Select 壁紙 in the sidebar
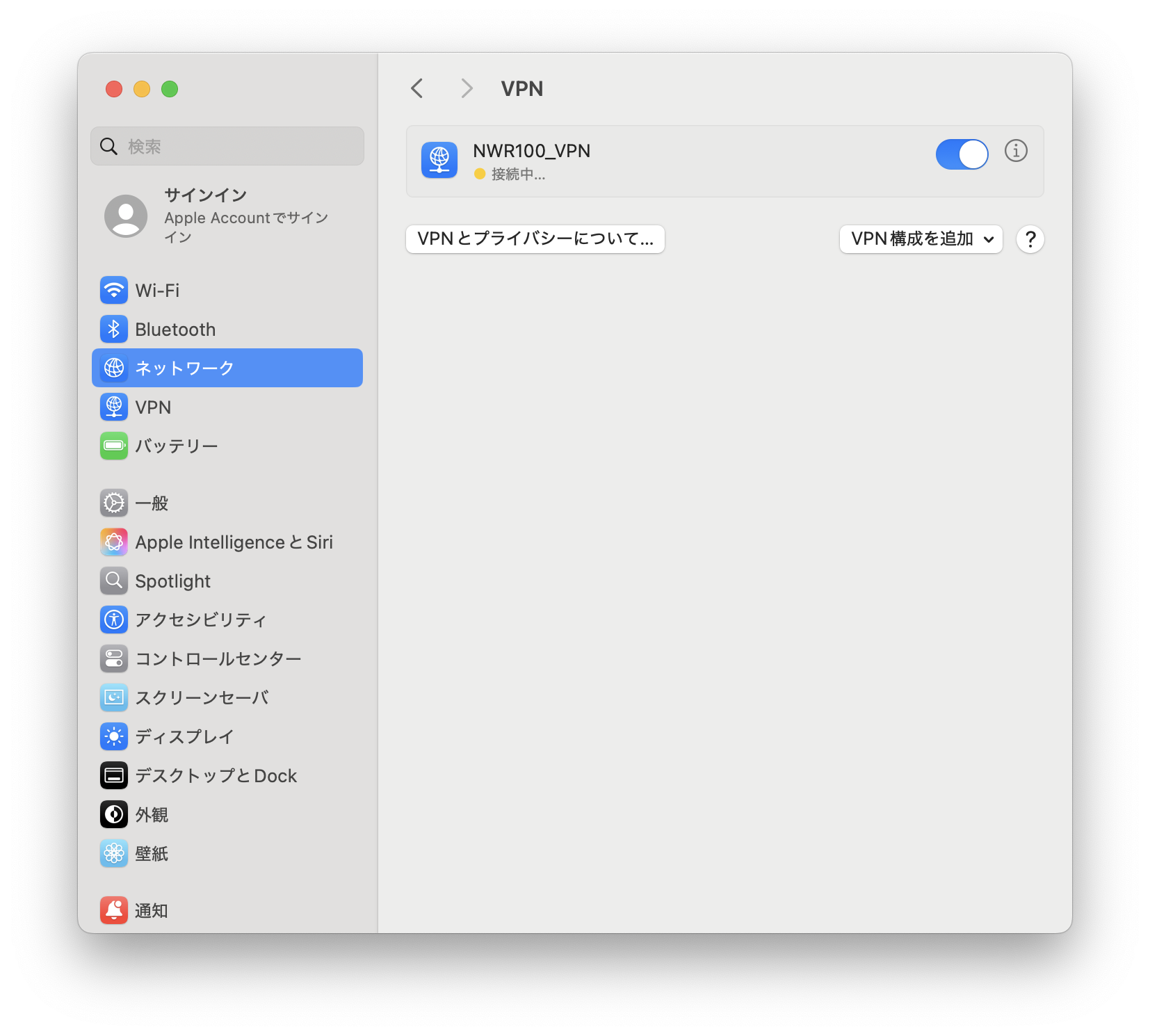Image resolution: width=1150 pixels, height=1036 pixels. click(152, 854)
